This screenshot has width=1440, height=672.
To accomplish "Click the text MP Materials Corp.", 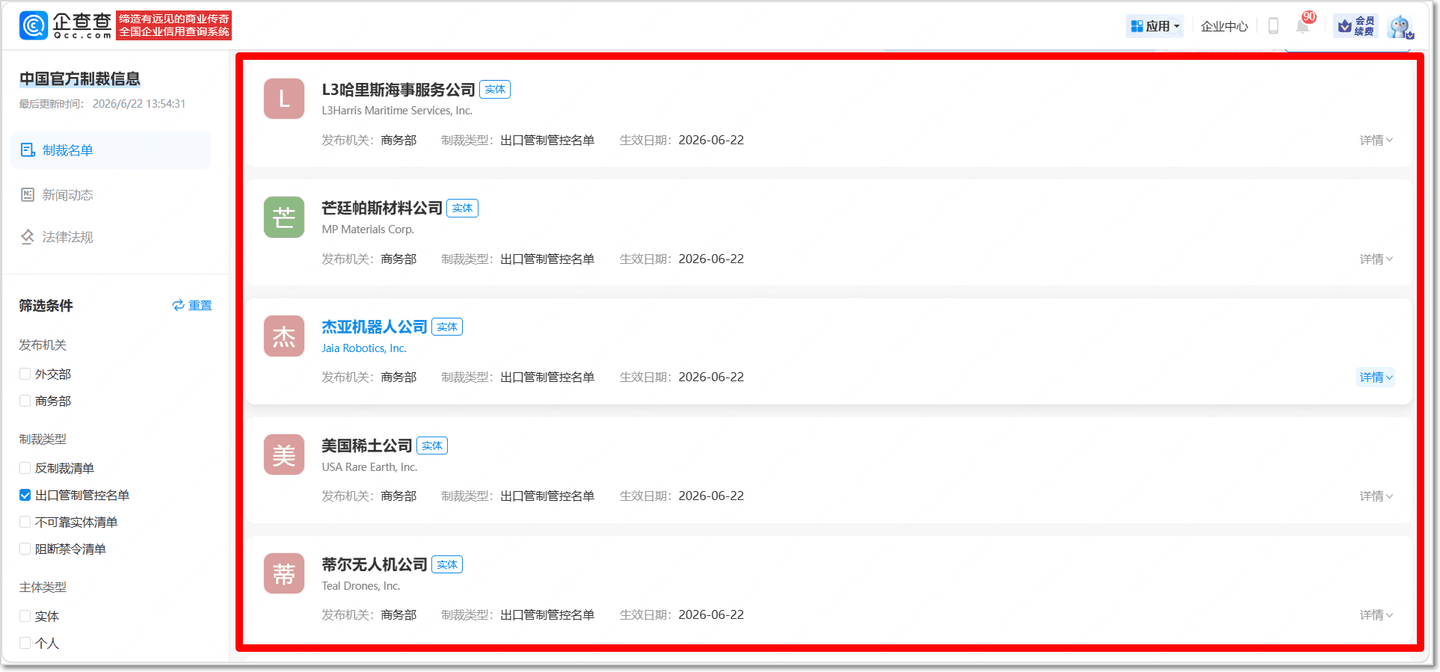I will (x=368, y=229).
